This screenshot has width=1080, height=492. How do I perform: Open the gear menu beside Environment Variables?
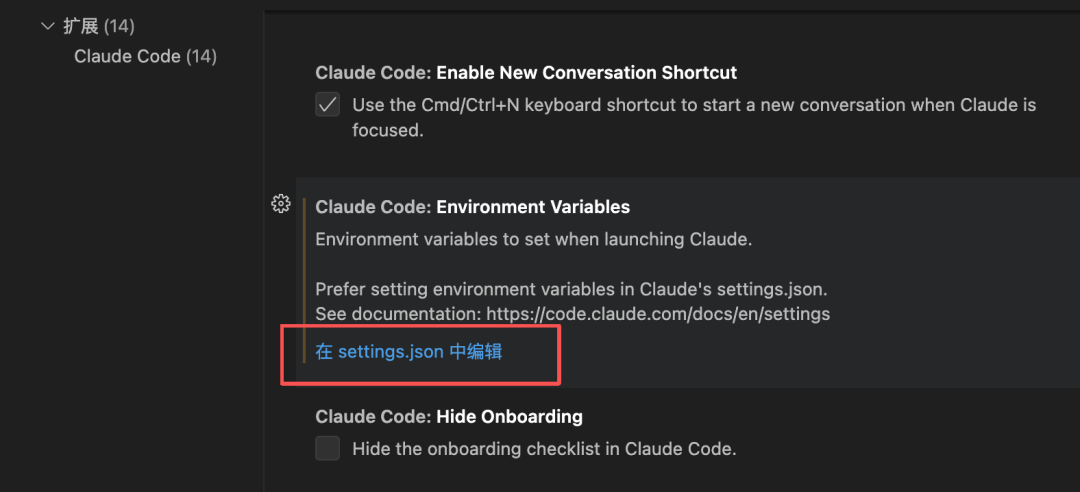(x=280, y=204)
